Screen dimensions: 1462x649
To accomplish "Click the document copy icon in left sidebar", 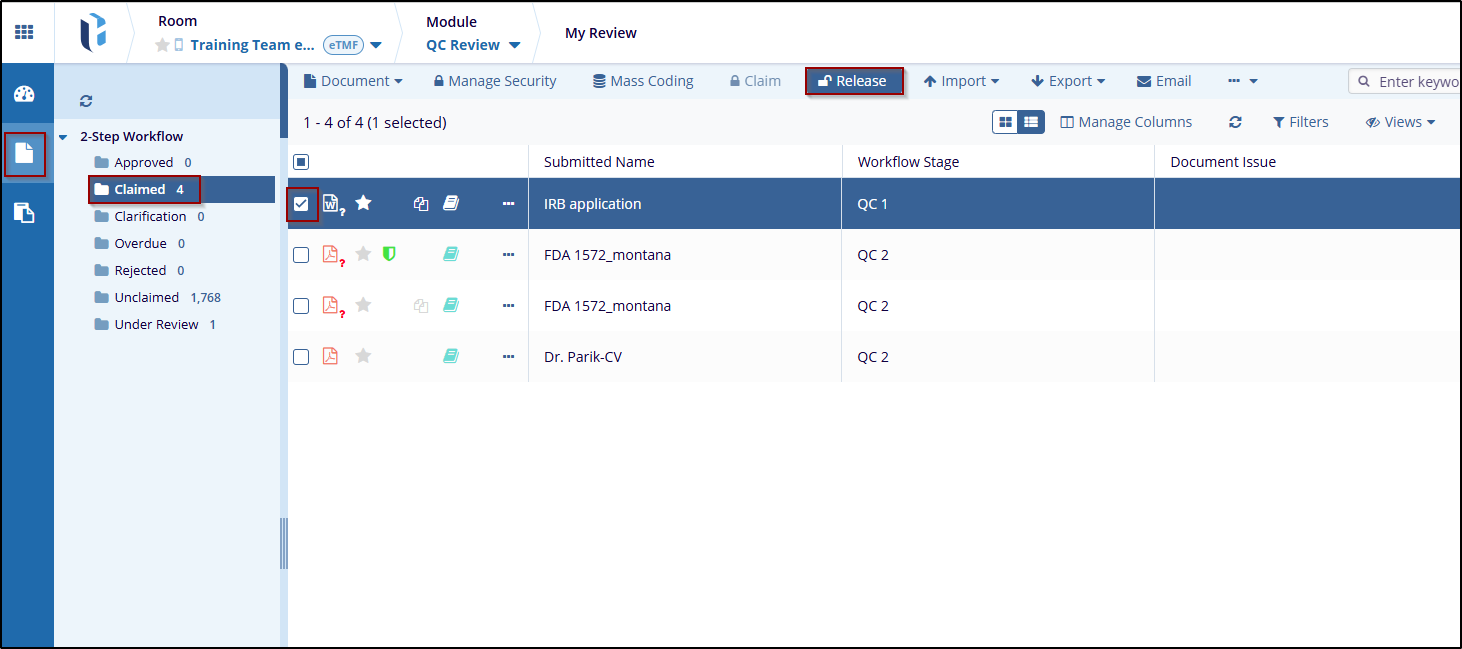I will coord(24,212).
